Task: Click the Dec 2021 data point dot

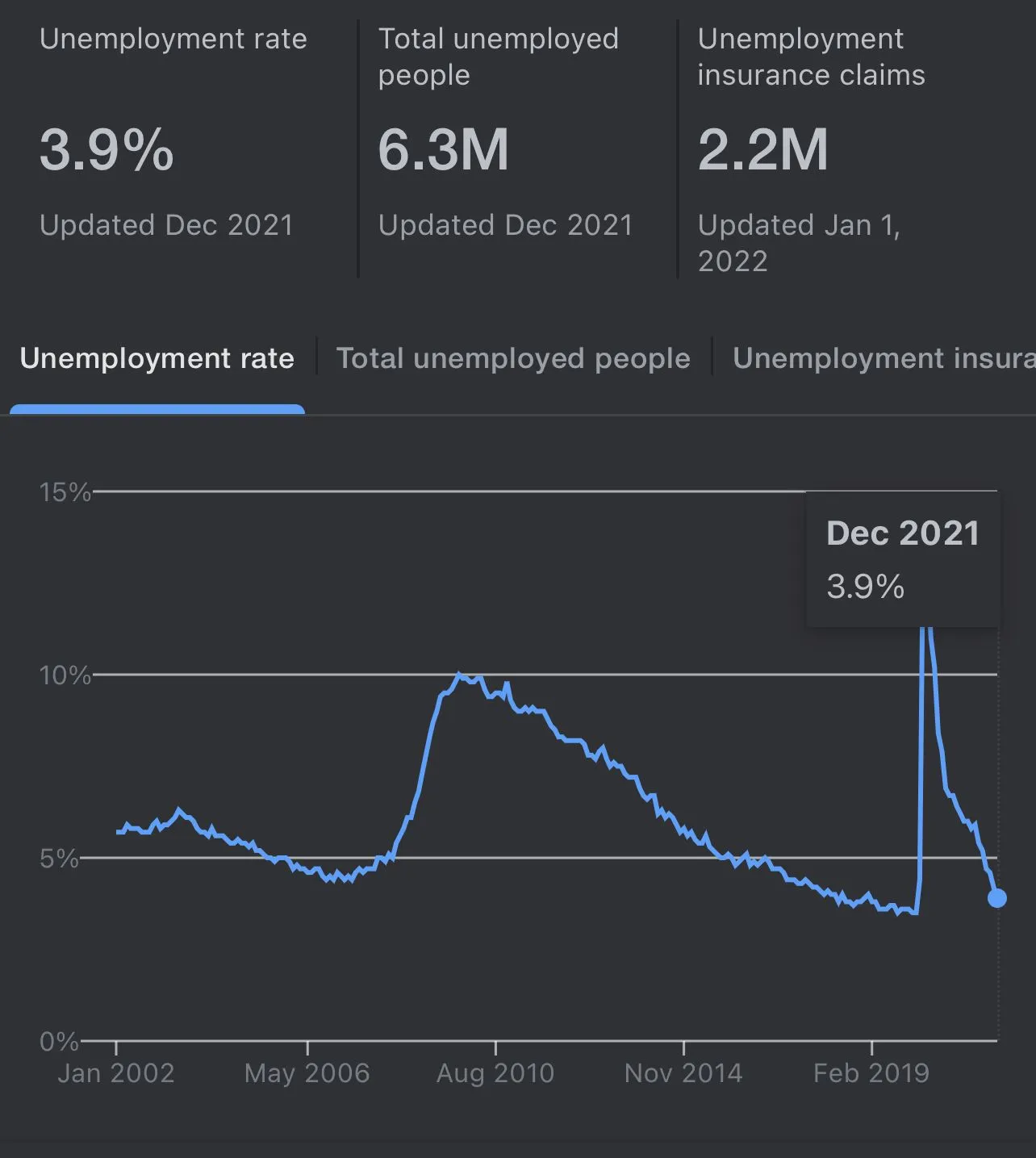Action: point(997,897)
